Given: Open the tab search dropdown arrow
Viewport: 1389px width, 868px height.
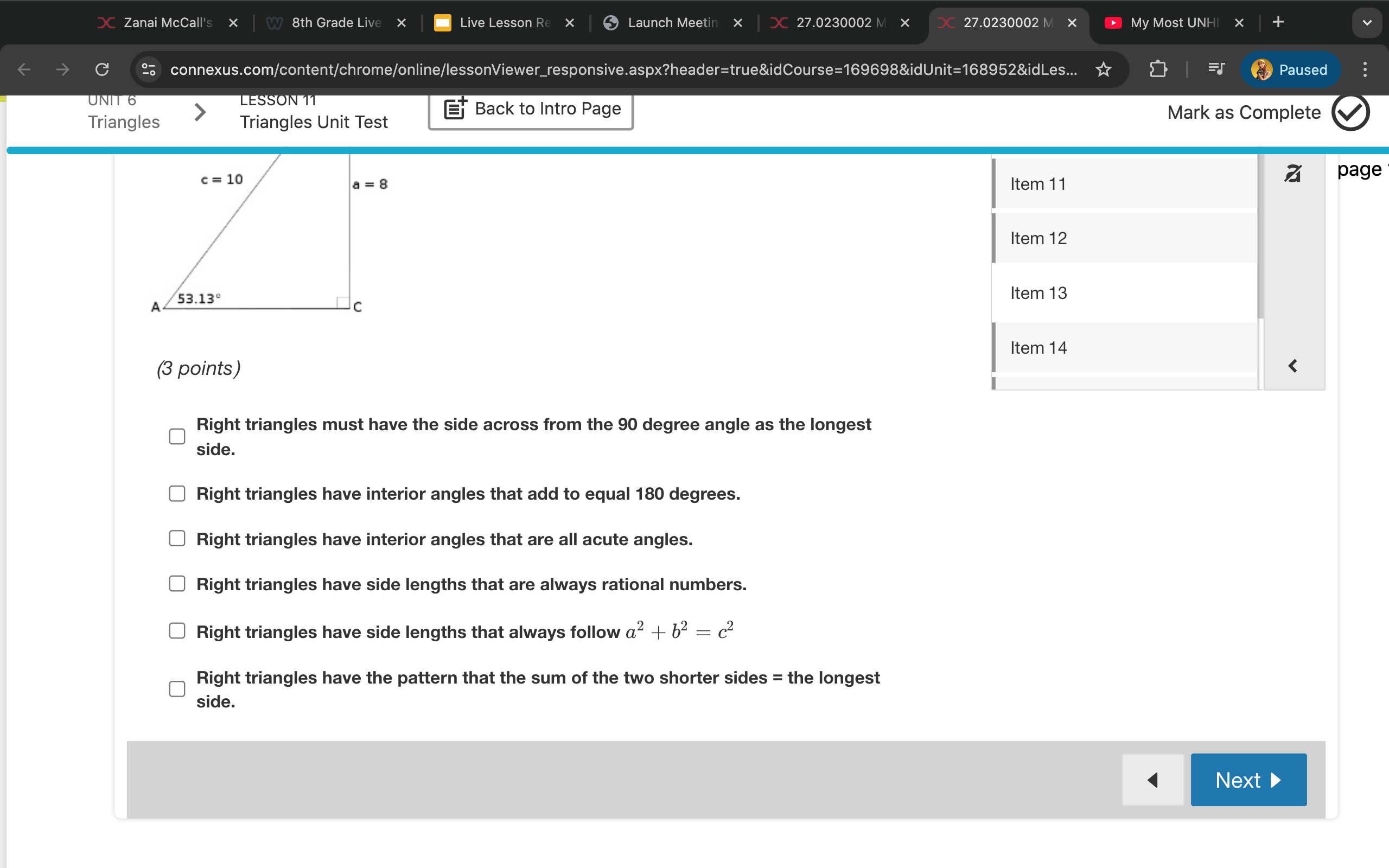Looking at the screenshot, I should click(1367, 22).
